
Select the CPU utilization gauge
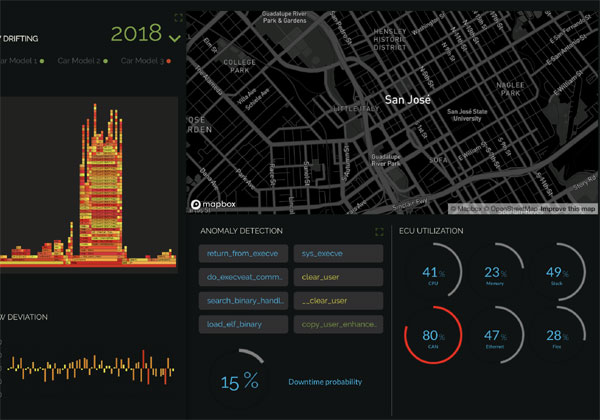pyautogui.click(x=432, y=275)
